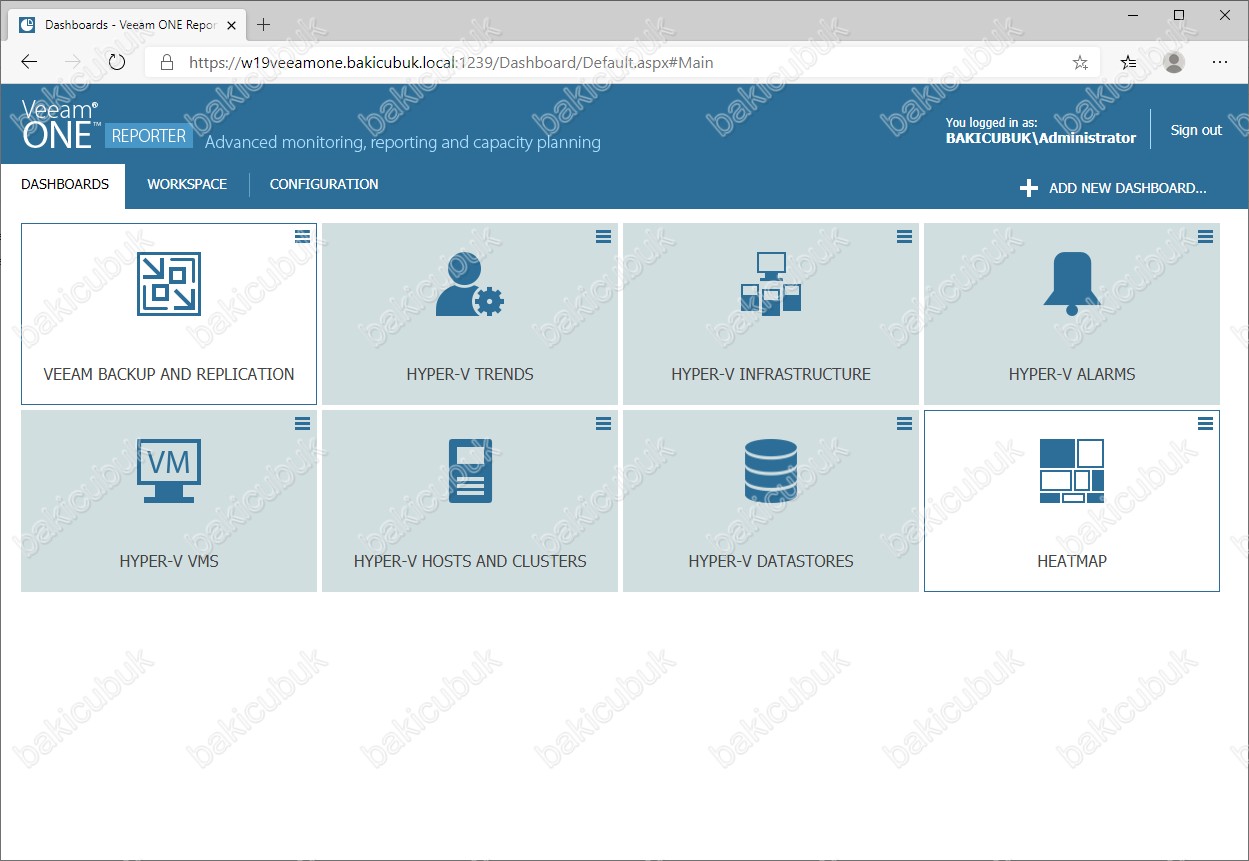Switch to the Dashboards tab

pos(64,185)
